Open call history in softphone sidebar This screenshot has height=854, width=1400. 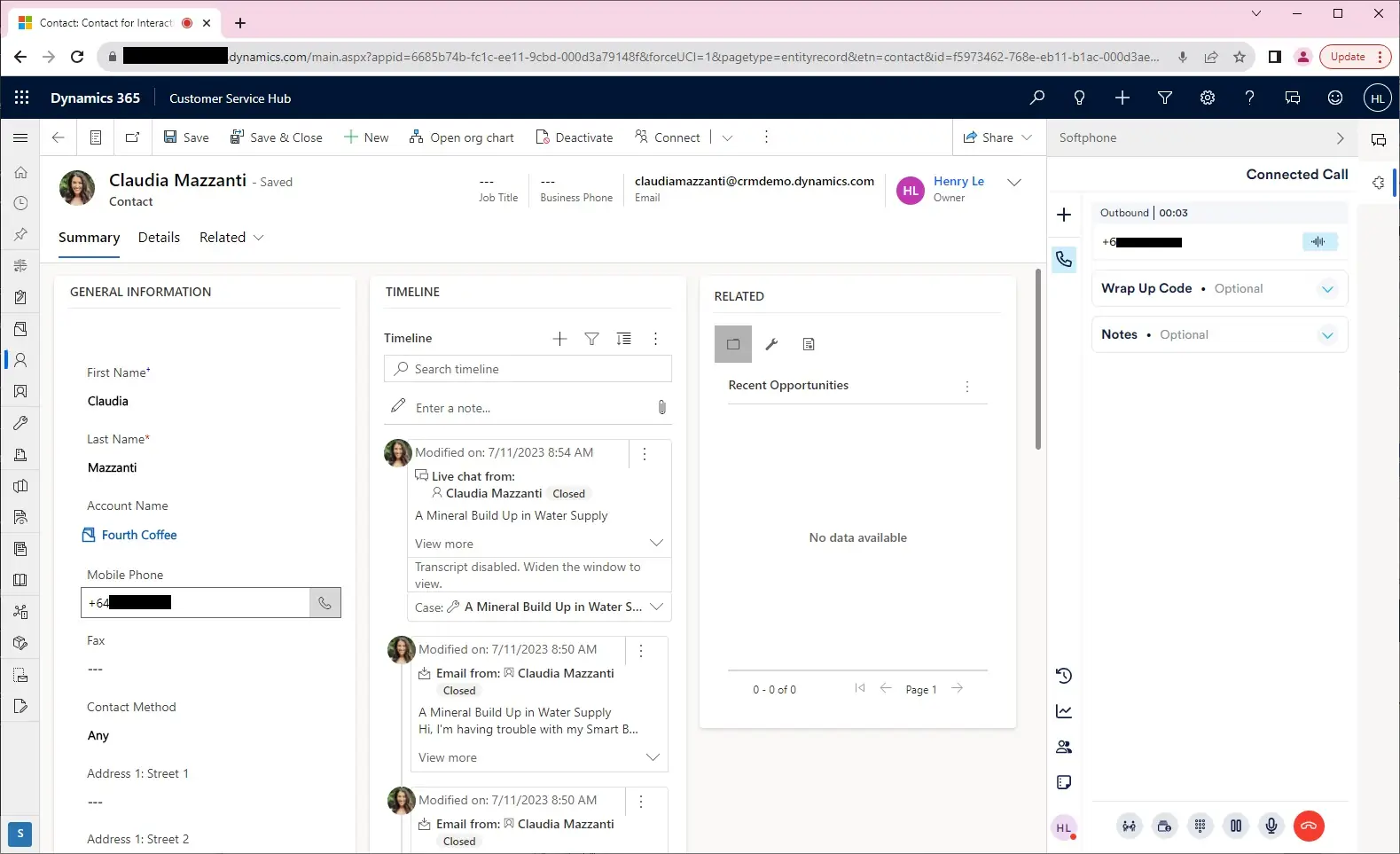[x=1064, y=676]
